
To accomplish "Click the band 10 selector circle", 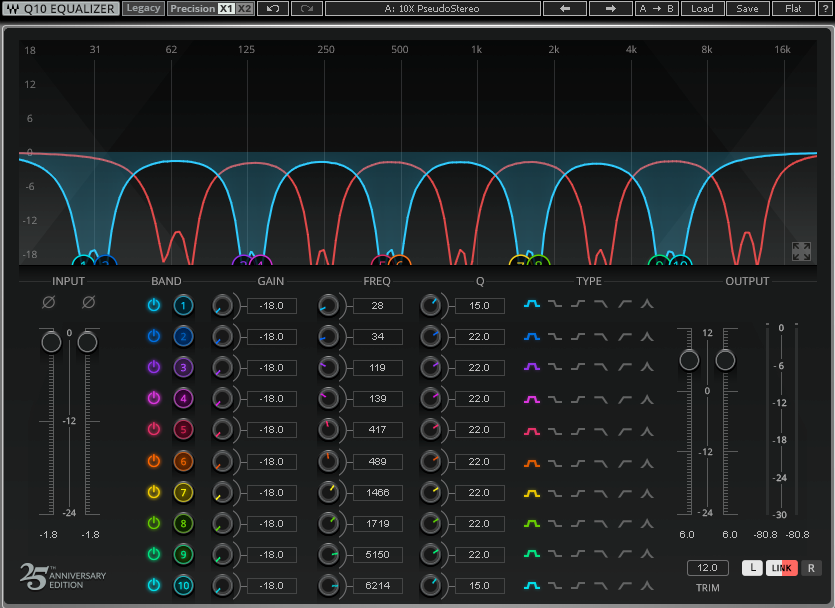I will pos(183,586).
